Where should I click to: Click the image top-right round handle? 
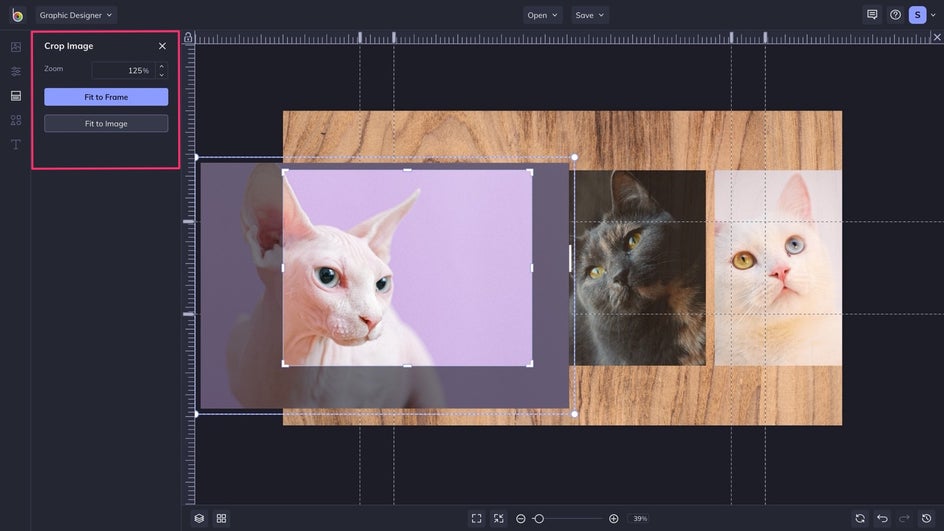point(574,157)
